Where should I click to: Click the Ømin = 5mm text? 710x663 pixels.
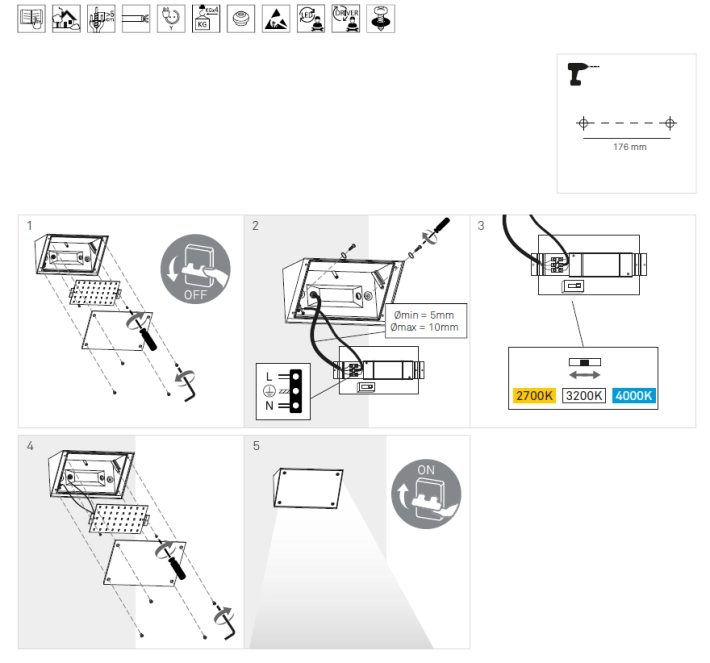pos(424,315)
